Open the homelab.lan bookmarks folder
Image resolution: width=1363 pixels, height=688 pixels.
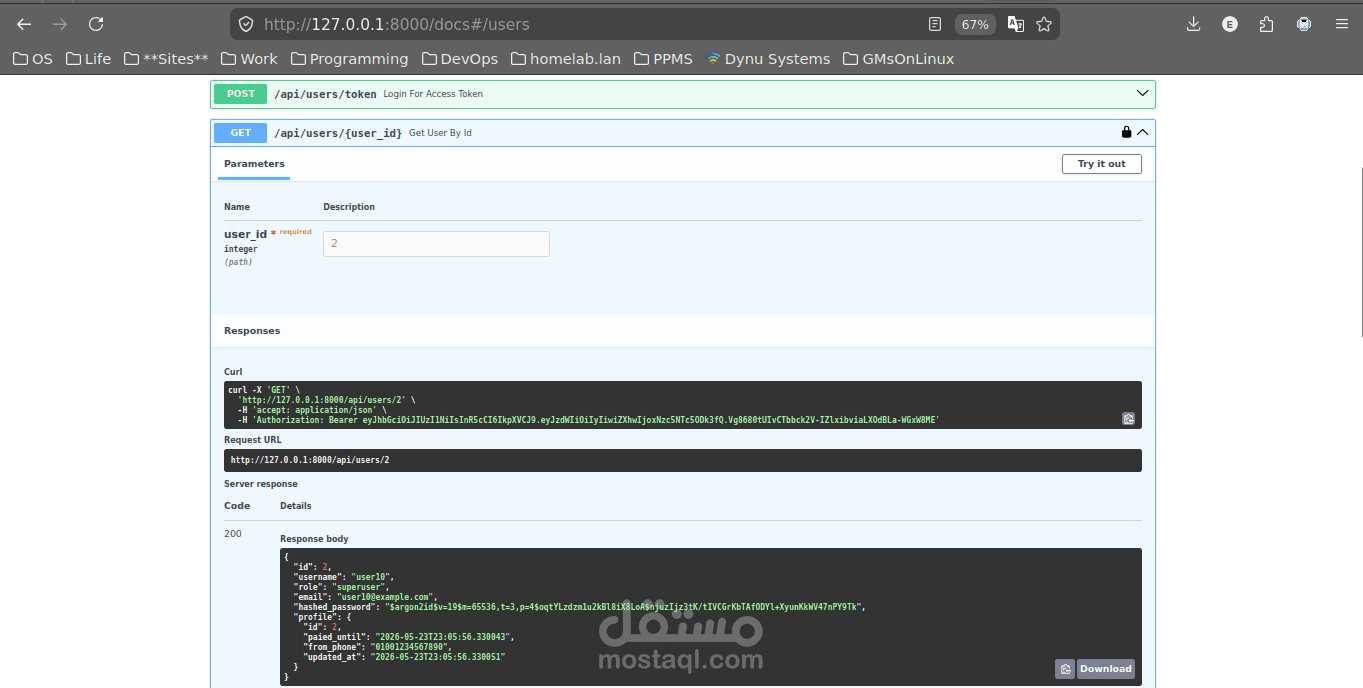tap(566, 59)
